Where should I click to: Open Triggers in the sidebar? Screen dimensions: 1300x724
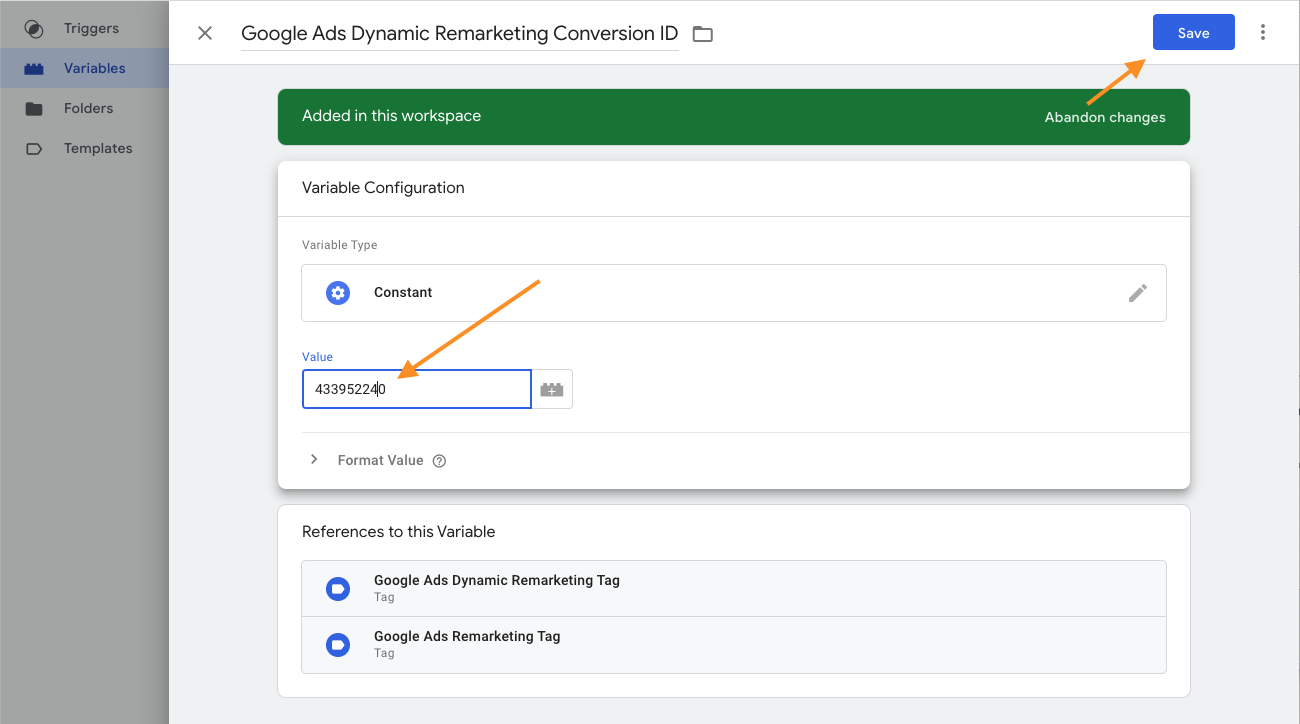(x=84, y=28)
